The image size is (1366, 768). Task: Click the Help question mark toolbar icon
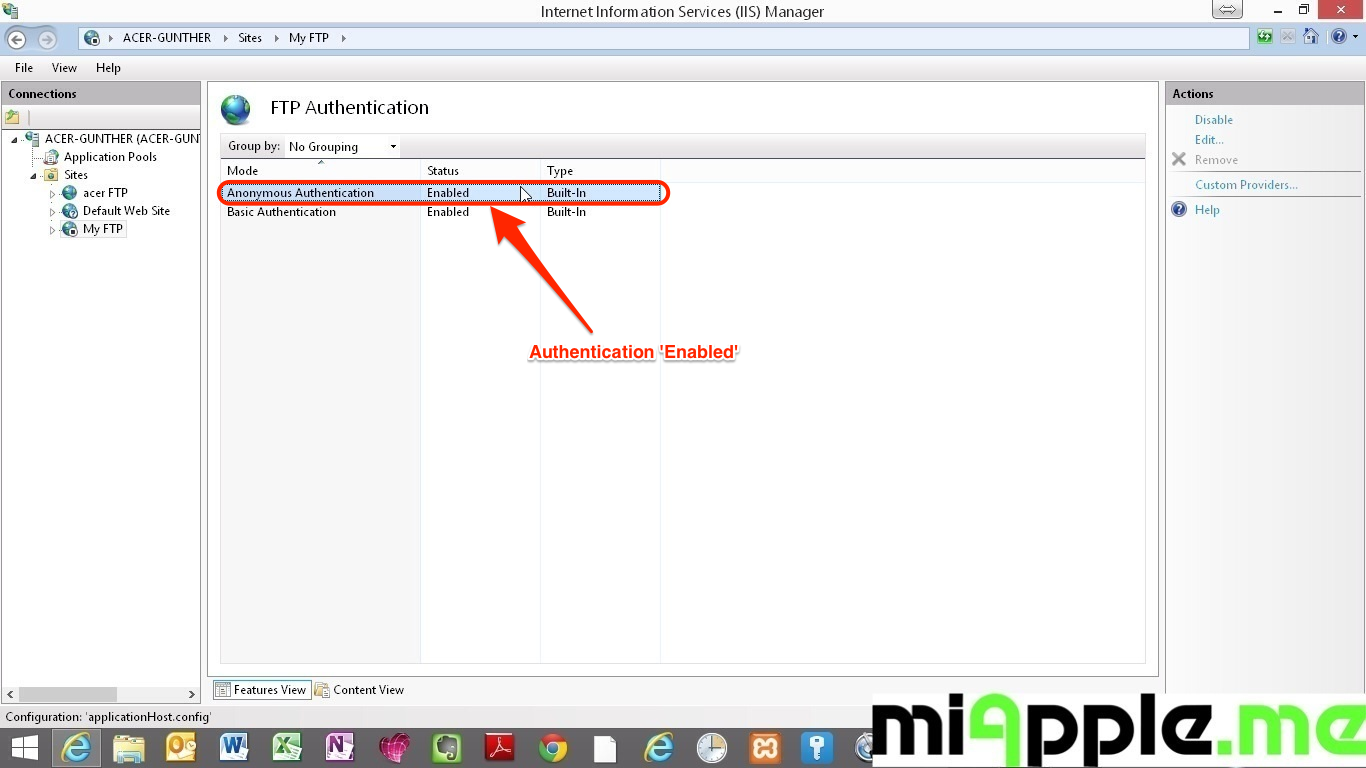[1338, 37]
